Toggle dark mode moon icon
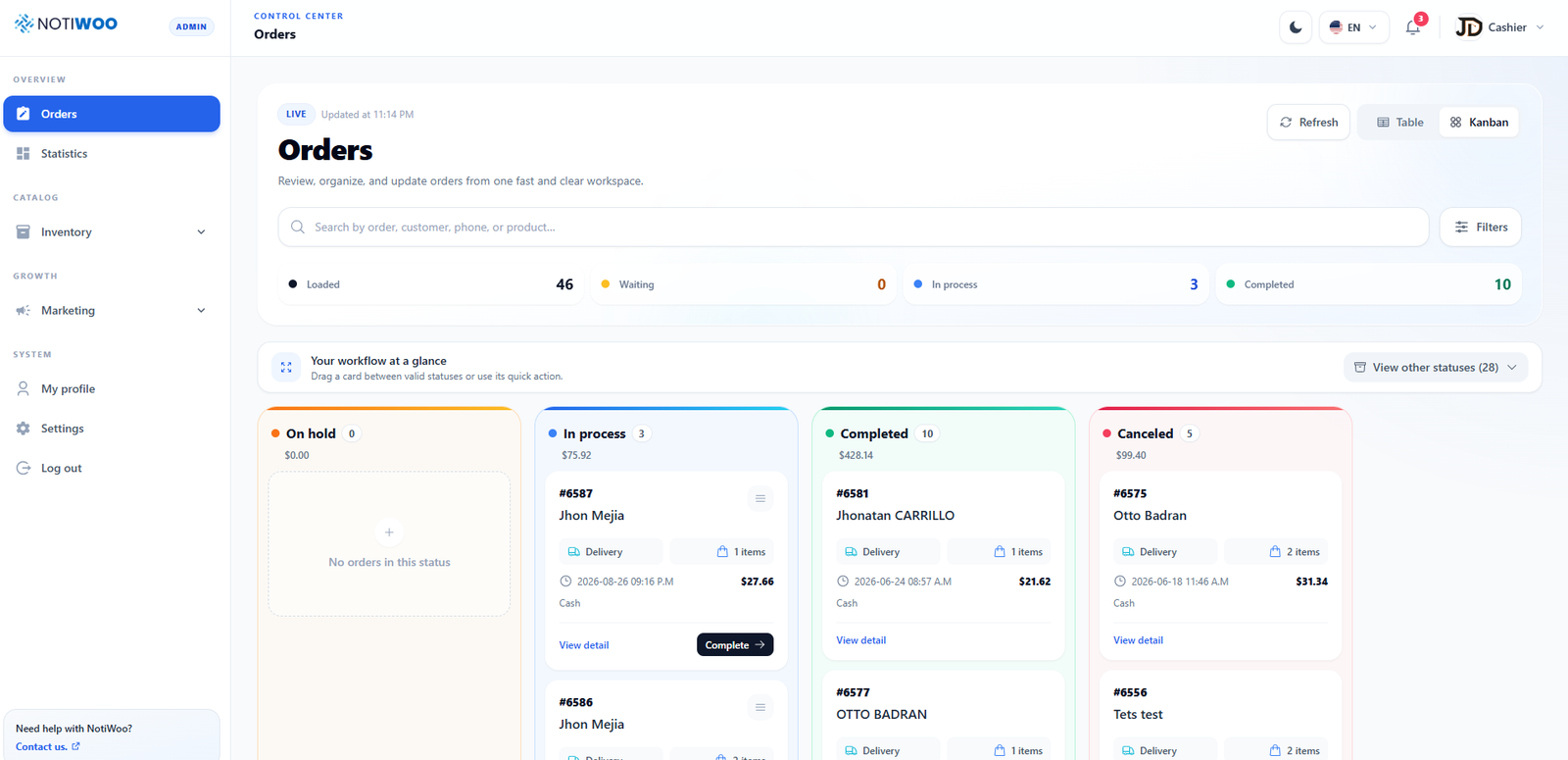The image size is (1568, 760). point(1296,27)
